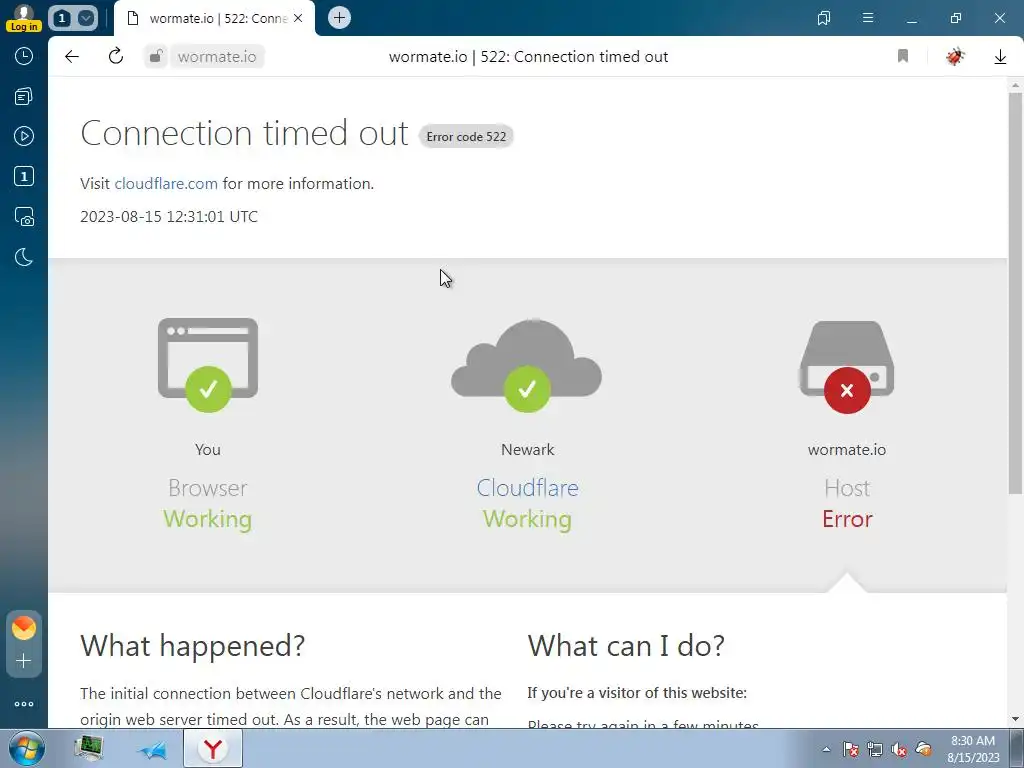Open the sidebar tabs icon showing 1

[x=24, y=176]
